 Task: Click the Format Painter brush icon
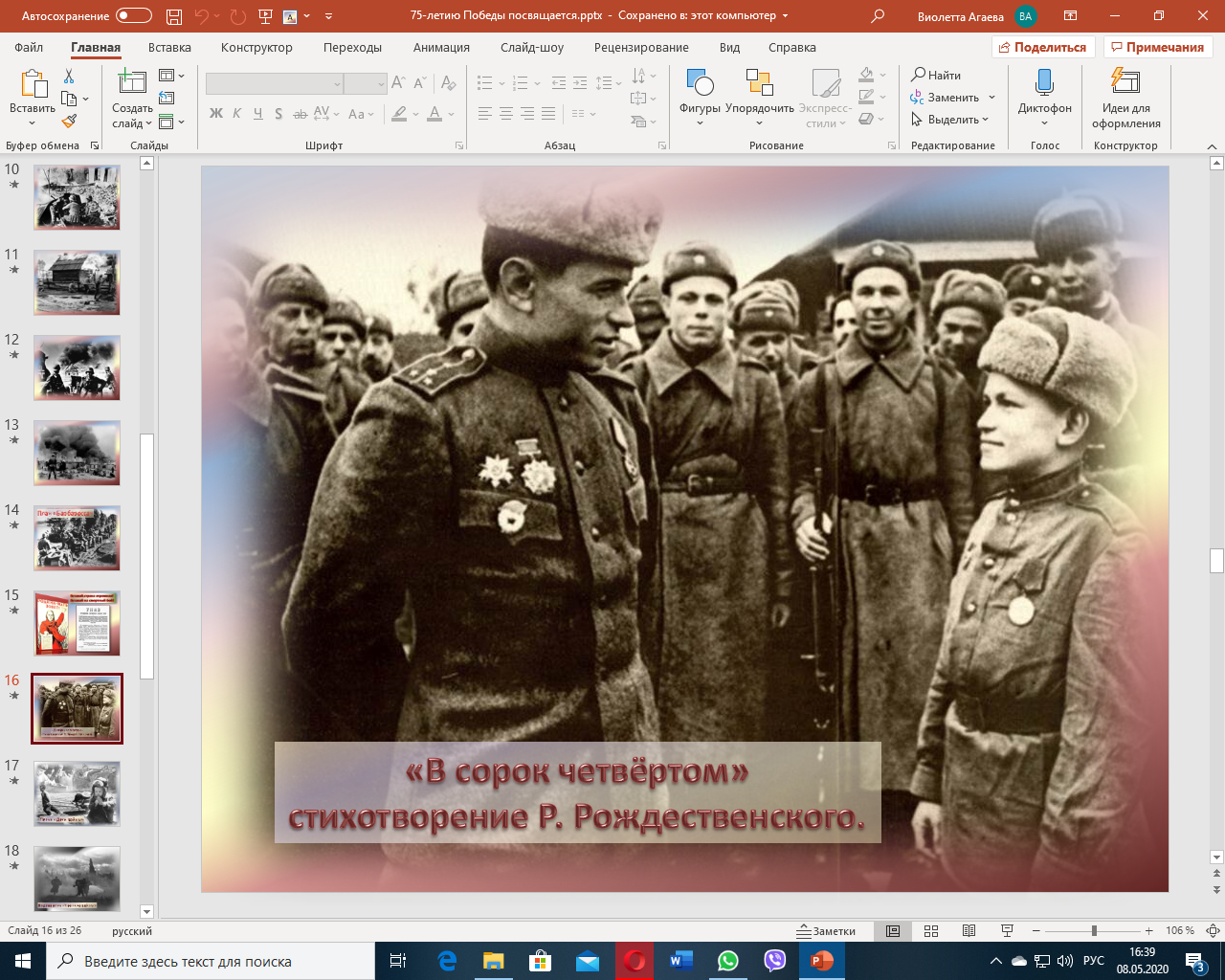[x=69, y=122]
